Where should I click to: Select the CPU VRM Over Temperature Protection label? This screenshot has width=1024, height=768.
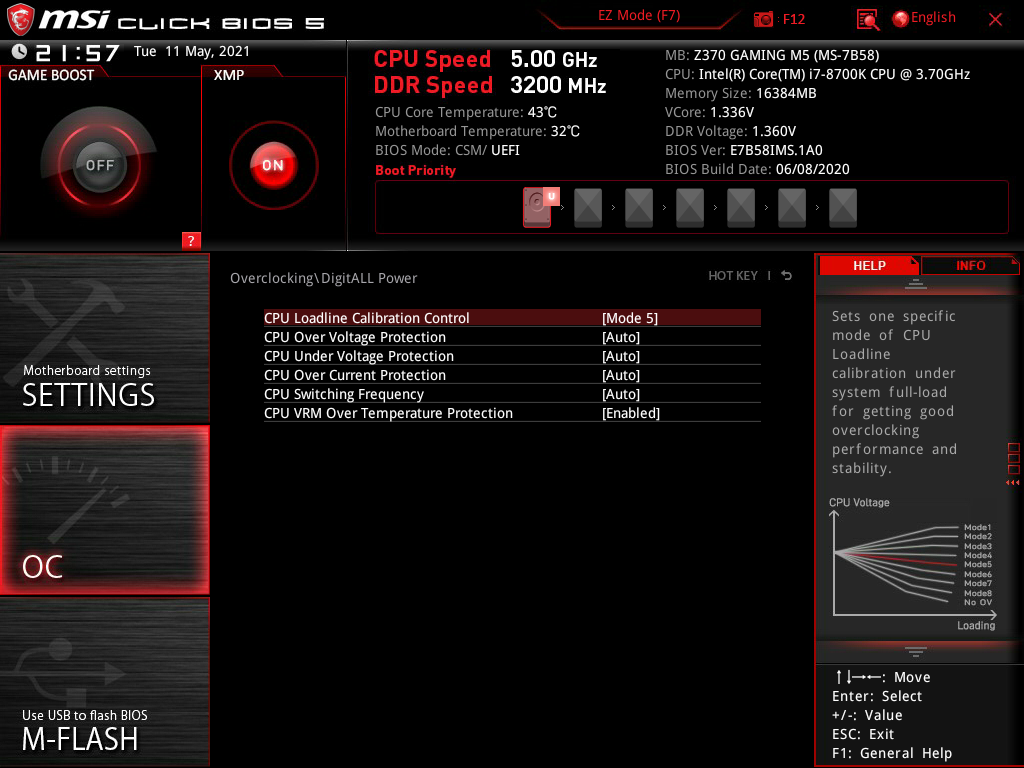(388, 413)
